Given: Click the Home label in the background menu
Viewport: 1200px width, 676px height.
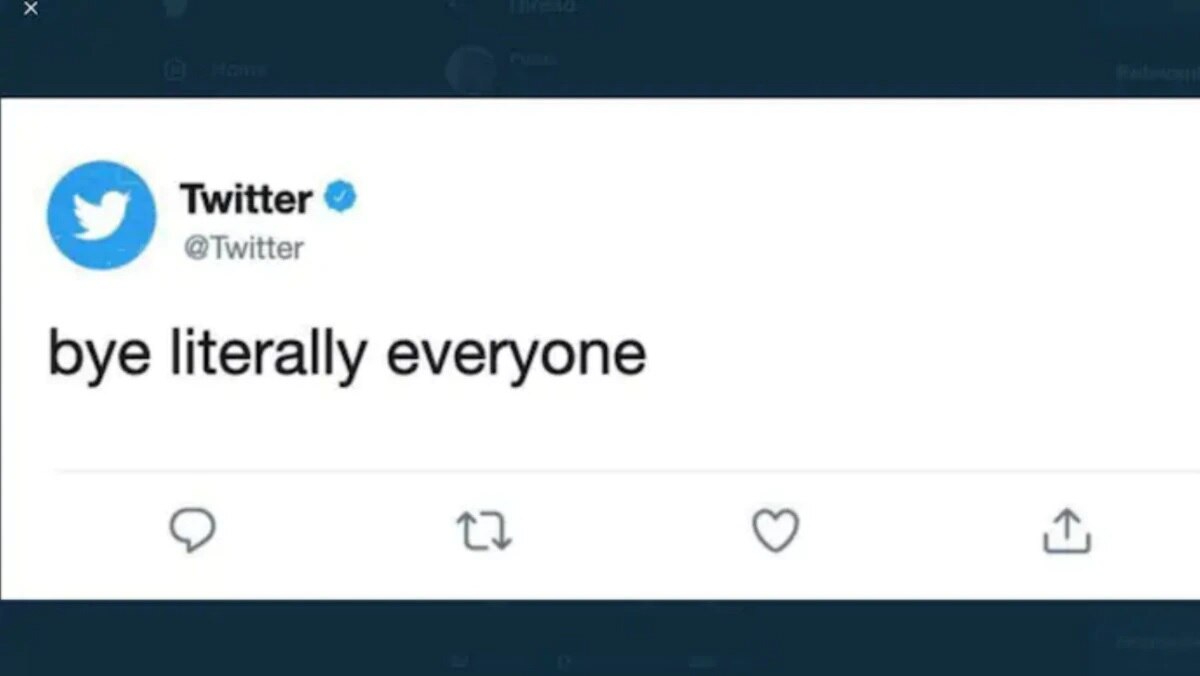Looking at the screenshot, I should click(x=238, y=70).
